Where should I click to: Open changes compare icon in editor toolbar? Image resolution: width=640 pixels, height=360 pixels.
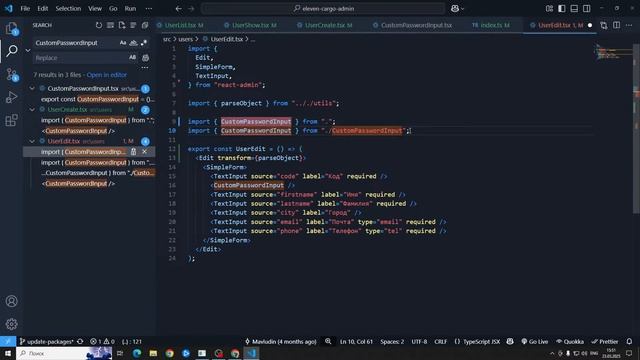604,25
